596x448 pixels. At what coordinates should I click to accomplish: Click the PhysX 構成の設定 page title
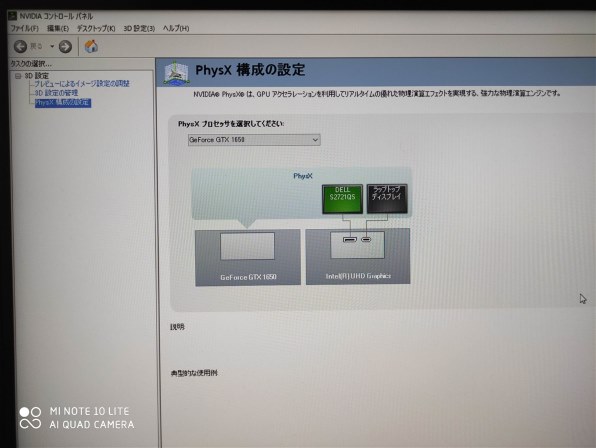coord(250,70)
